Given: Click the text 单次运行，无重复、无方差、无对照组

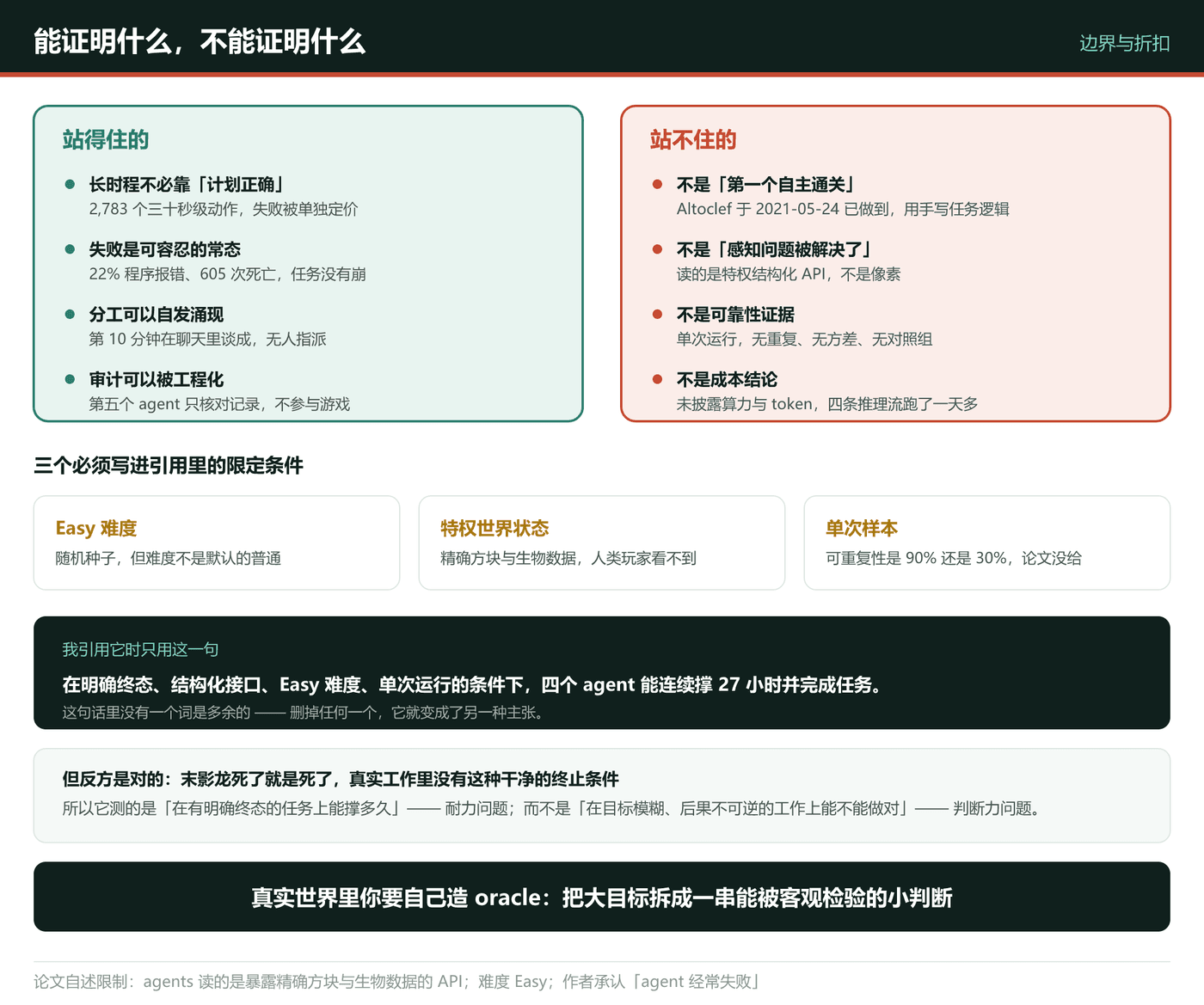Looking at the screenshot, I should tap(804, 339).
